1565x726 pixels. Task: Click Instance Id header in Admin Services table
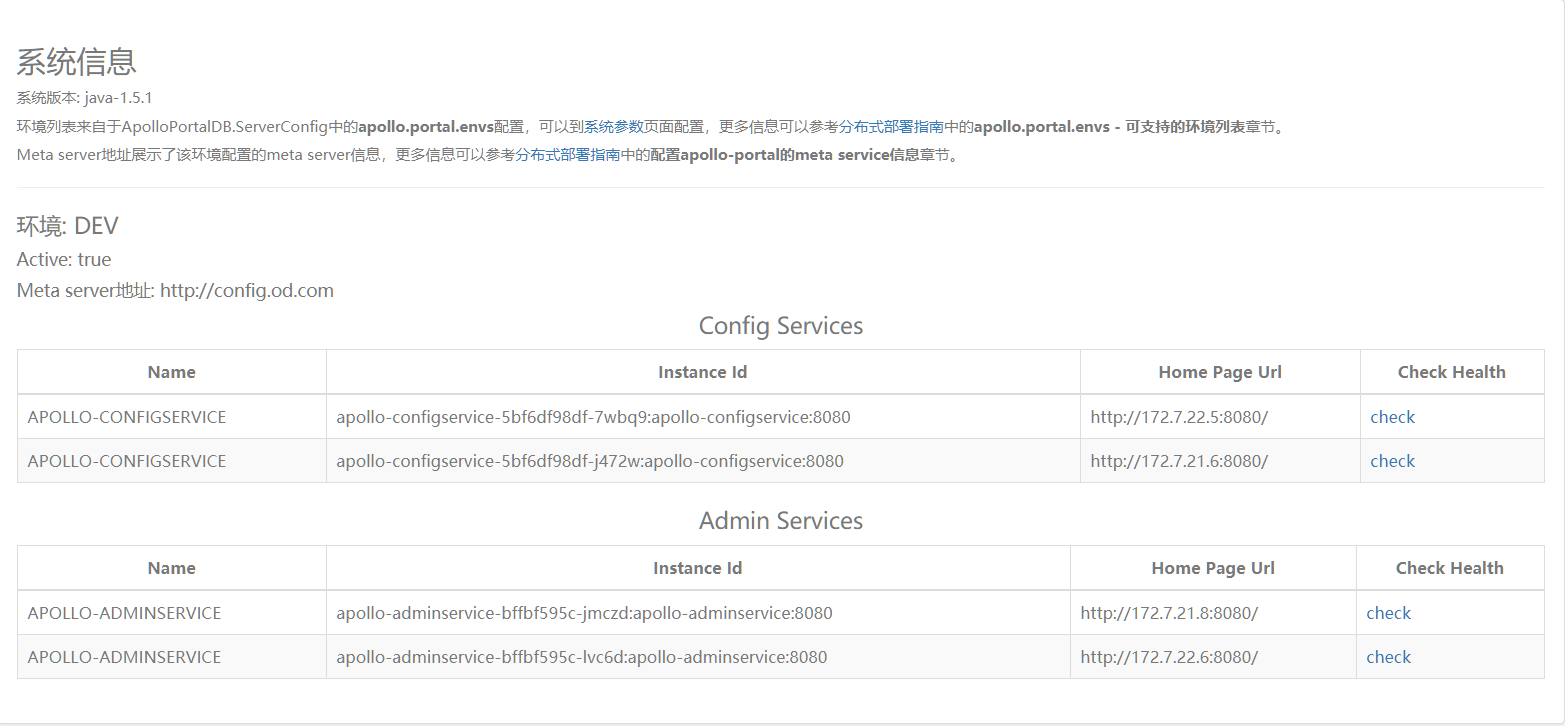click(x=698, y=568)
